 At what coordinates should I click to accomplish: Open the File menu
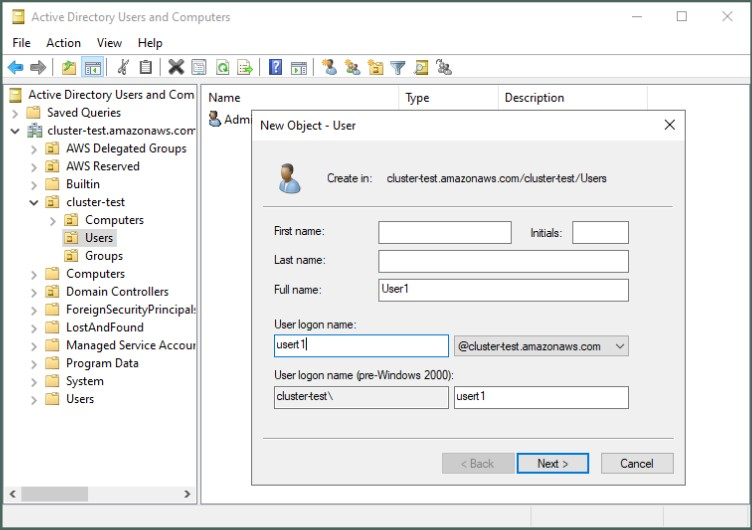[22, 43]
